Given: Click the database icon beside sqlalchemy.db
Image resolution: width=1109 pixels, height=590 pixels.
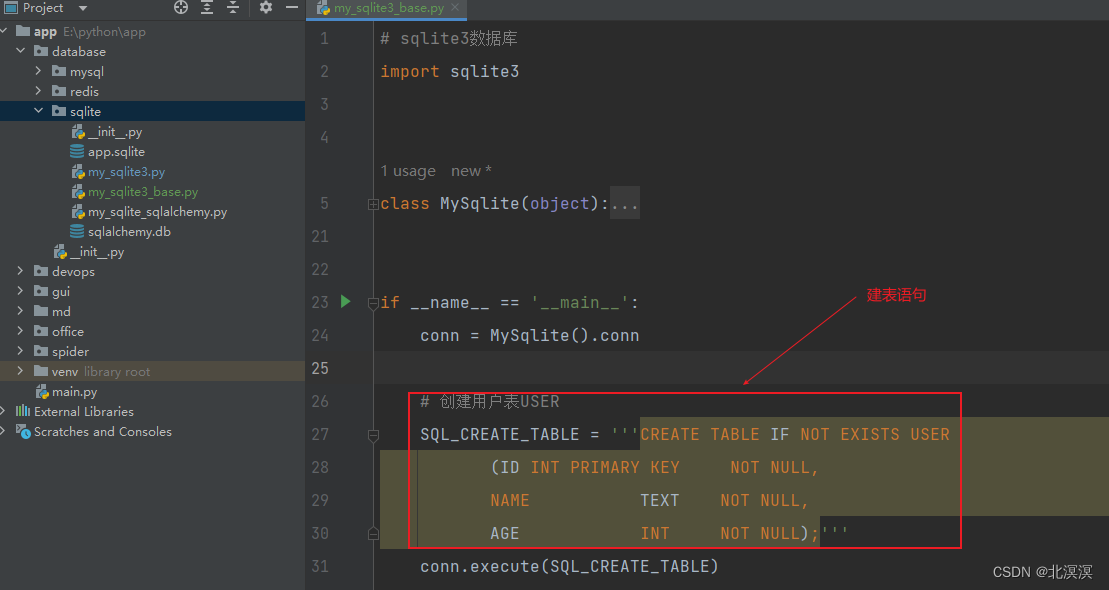Looking at the screenshot, I should tap(75, 231).
